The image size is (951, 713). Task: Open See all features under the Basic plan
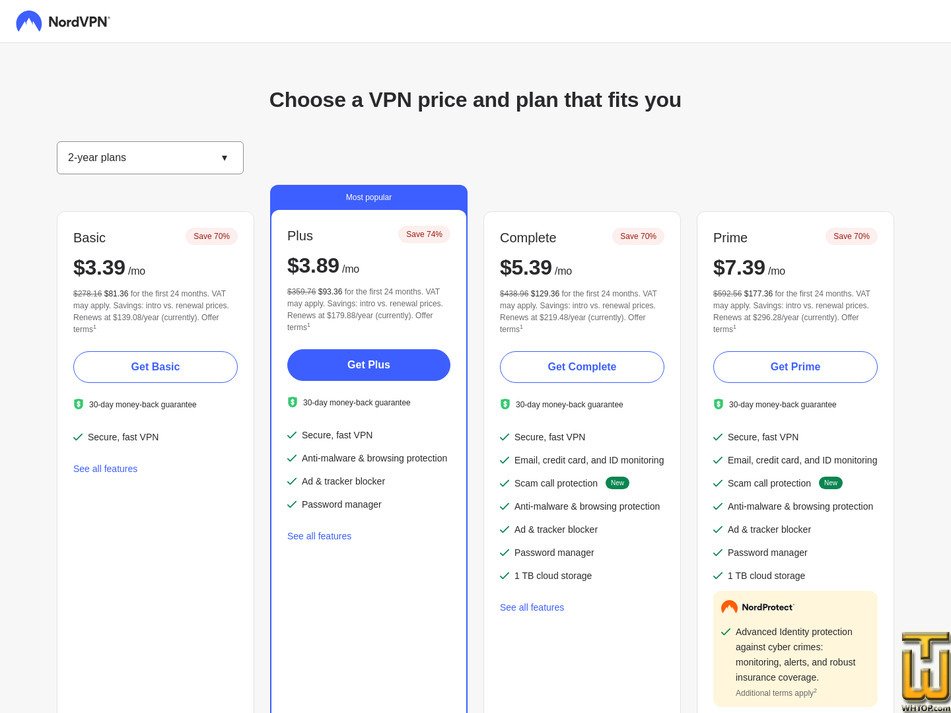pos(105,468)
